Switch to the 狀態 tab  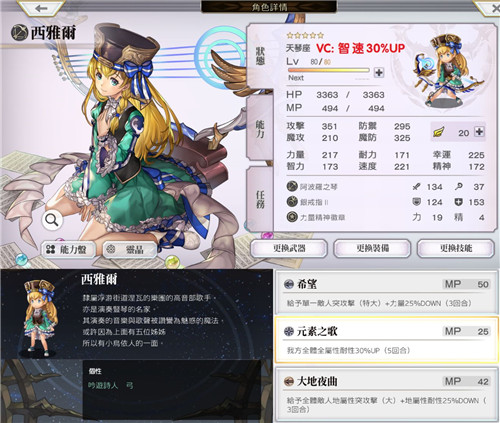coord(260,56)
